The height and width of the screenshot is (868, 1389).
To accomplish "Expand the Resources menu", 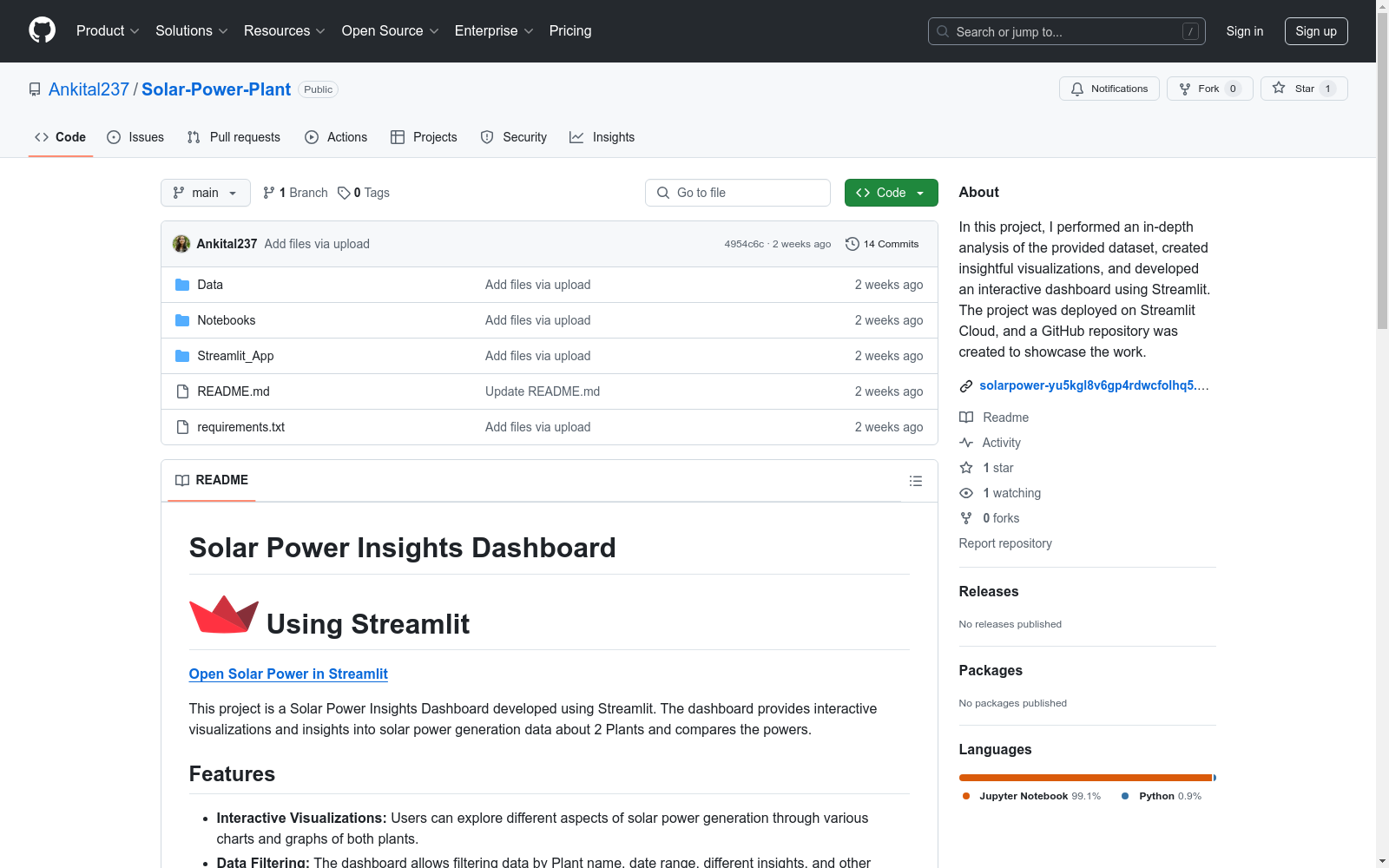I will pos(285,30).
